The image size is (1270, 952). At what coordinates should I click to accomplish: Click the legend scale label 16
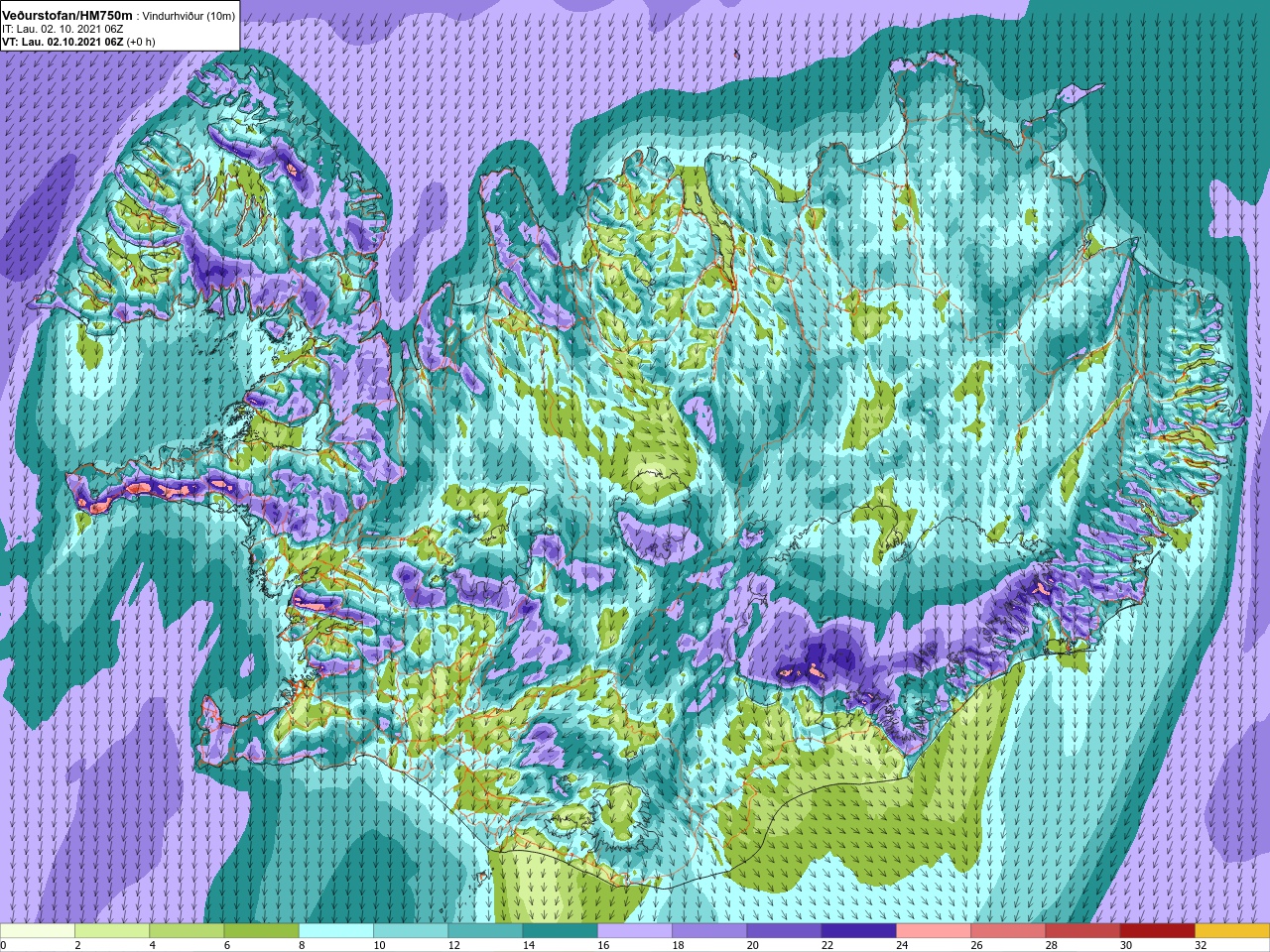click(603, 945)
